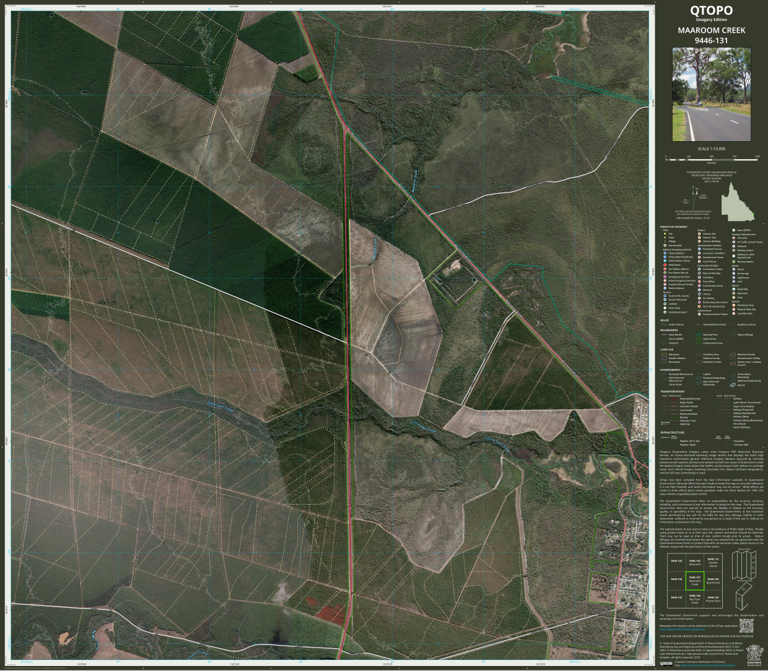The width and height of the screenshot is (768, 671).
Task: Open the QTopo application web link
Action: 682,629
